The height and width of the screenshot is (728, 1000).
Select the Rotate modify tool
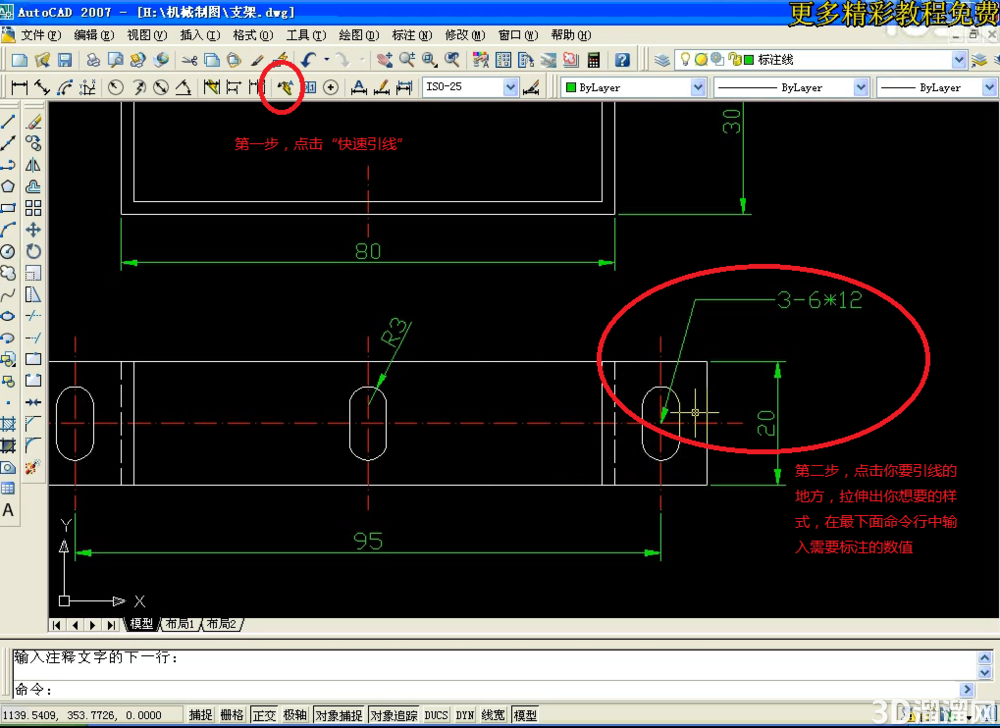point(33,251)
